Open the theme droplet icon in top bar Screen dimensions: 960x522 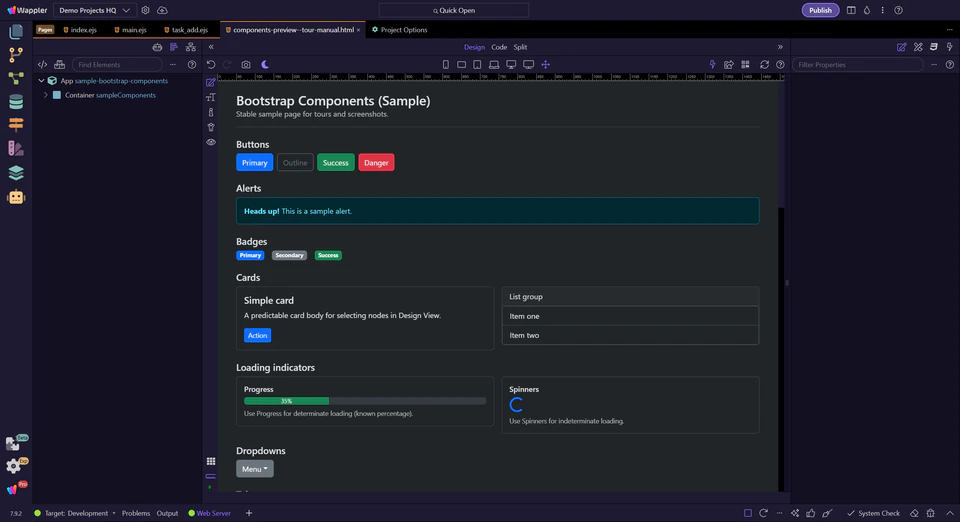pos(867,10)
